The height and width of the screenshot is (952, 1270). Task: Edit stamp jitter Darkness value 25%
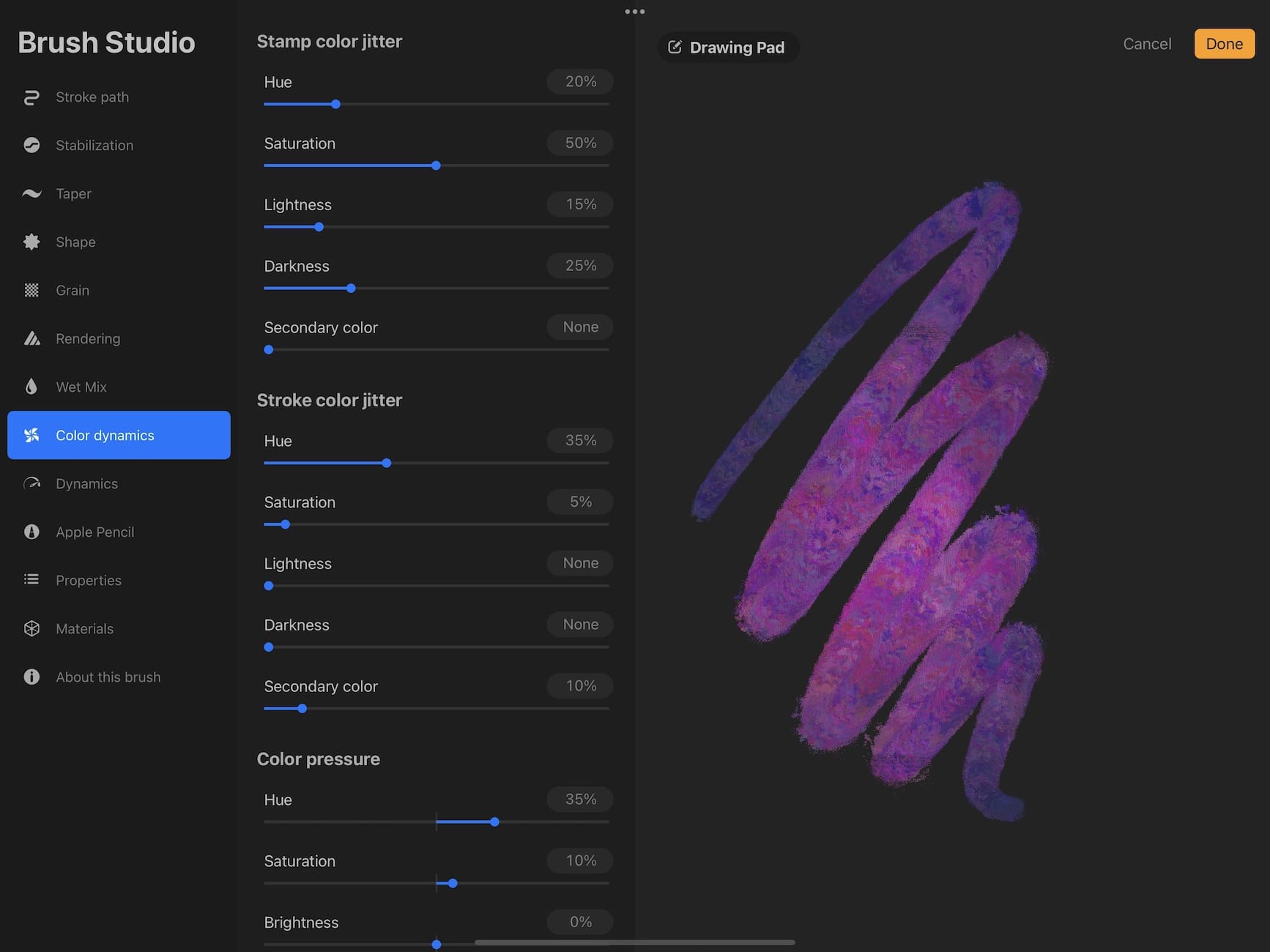(580, 266)
